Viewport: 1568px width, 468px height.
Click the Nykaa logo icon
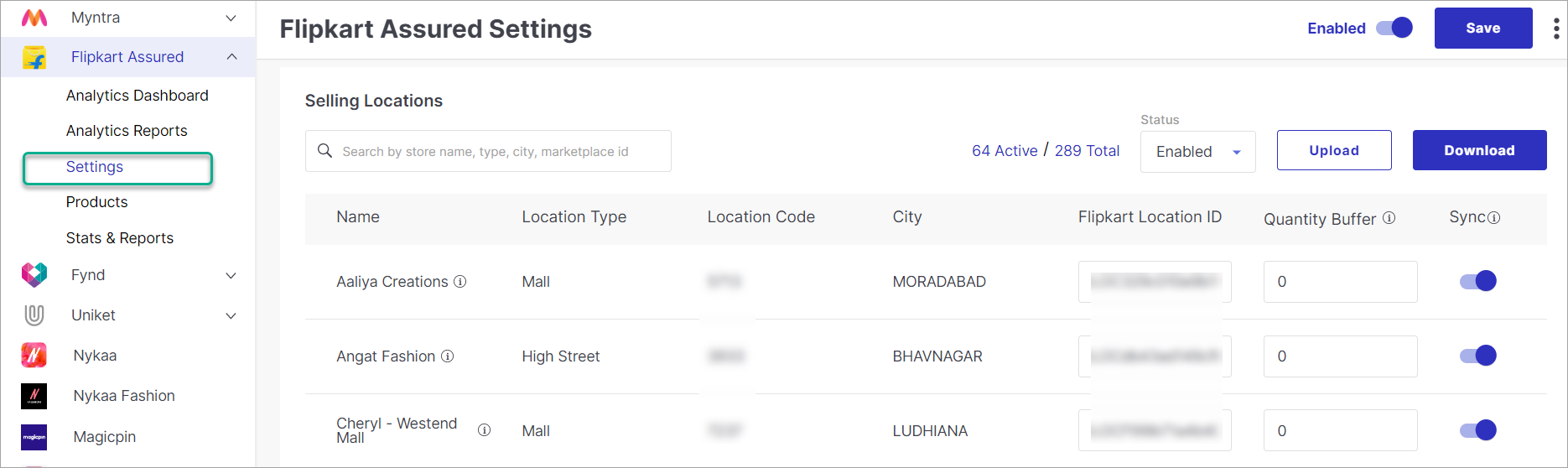[34, 356]
